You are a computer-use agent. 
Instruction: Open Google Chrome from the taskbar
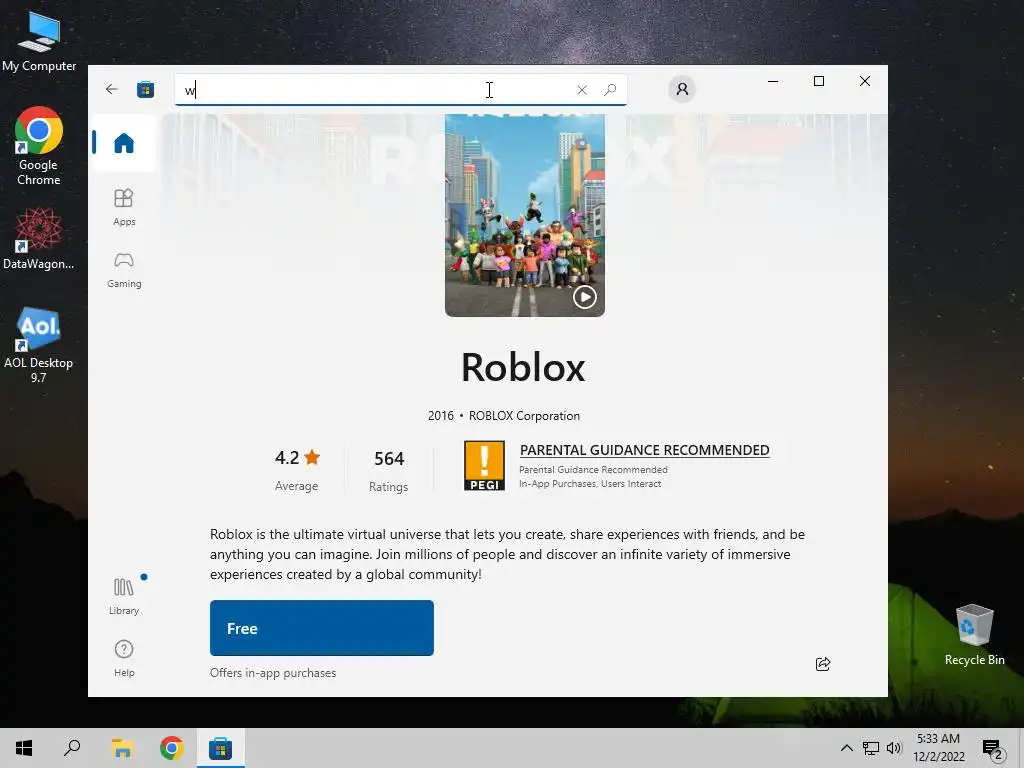pos(172,748)
